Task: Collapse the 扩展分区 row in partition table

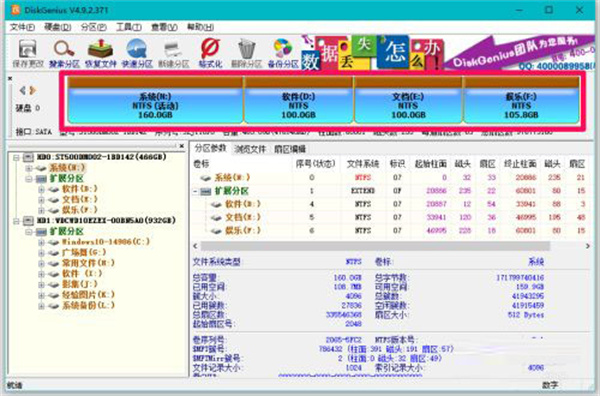Action: [196, 191]
